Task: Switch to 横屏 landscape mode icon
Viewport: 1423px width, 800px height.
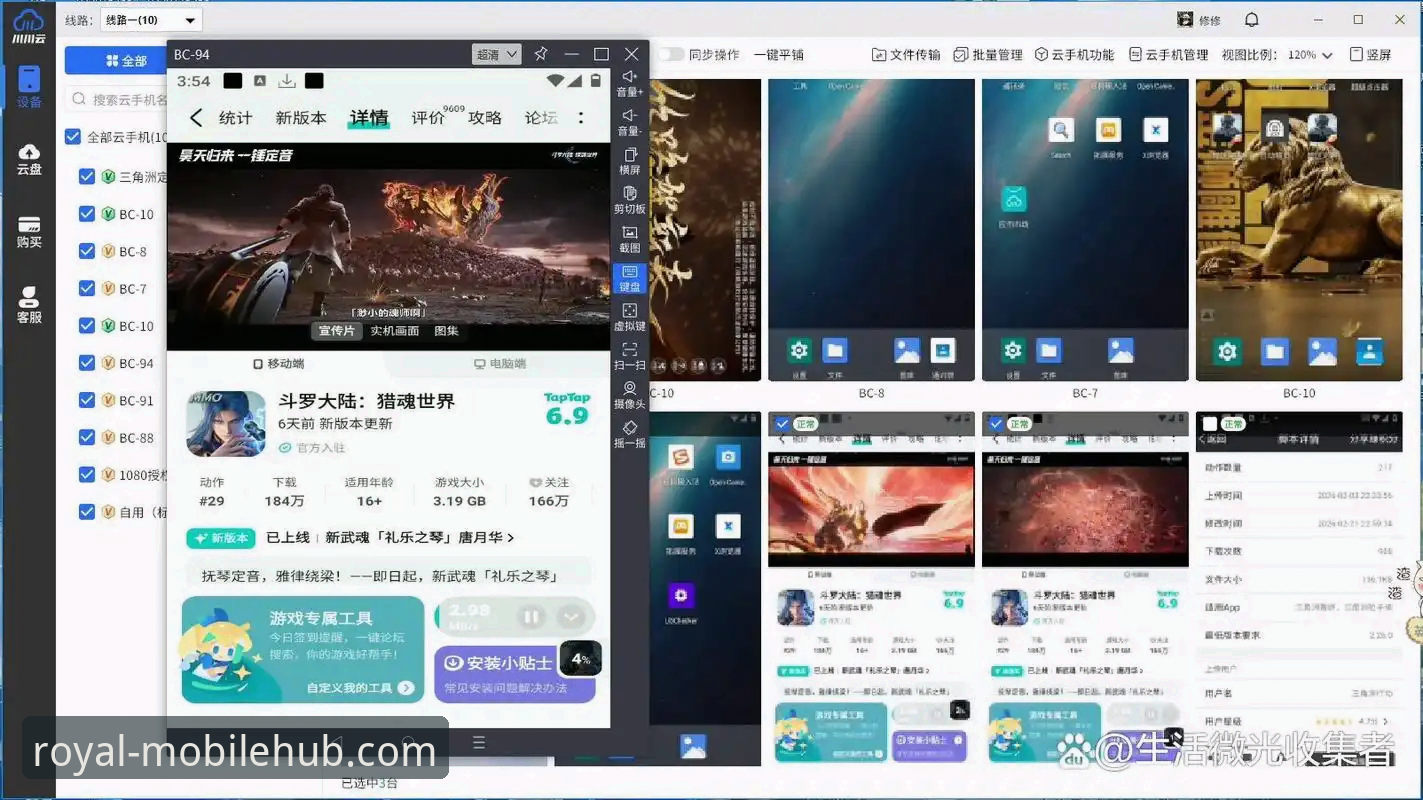Action: (630, 161)
